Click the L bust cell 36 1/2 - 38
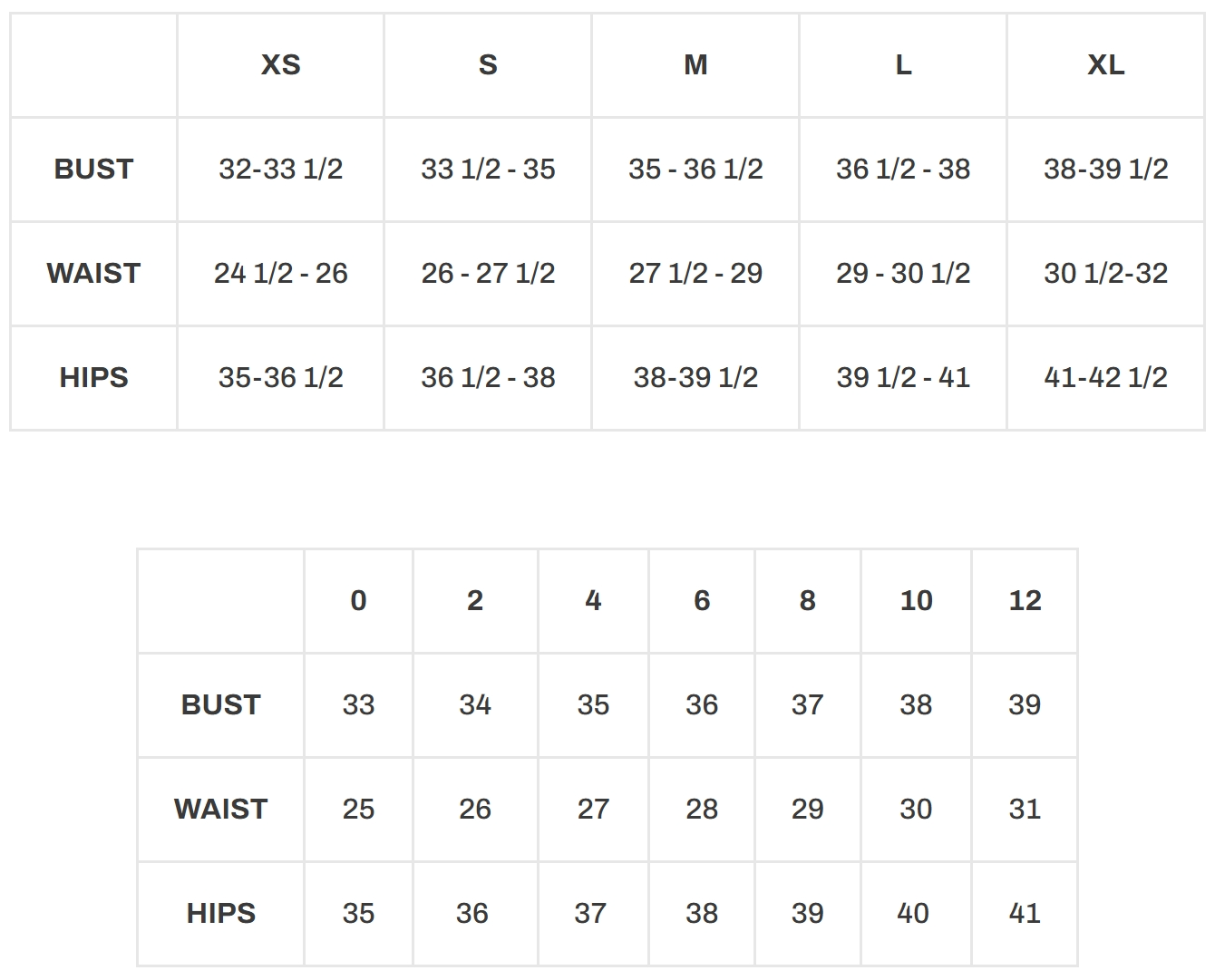Image resolution: width=1215 pixels, height=980 pixels. click(x=903, y=170)
